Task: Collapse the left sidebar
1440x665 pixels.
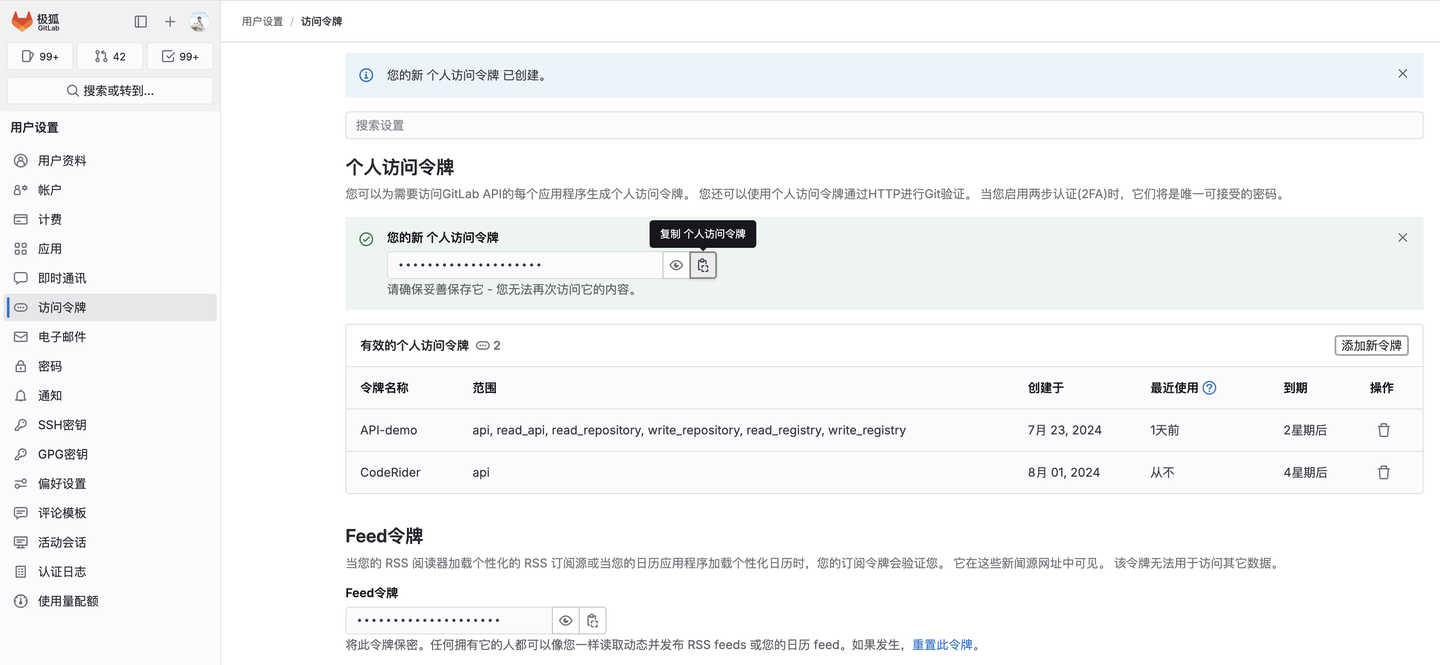Action: [x=140, y=20]
